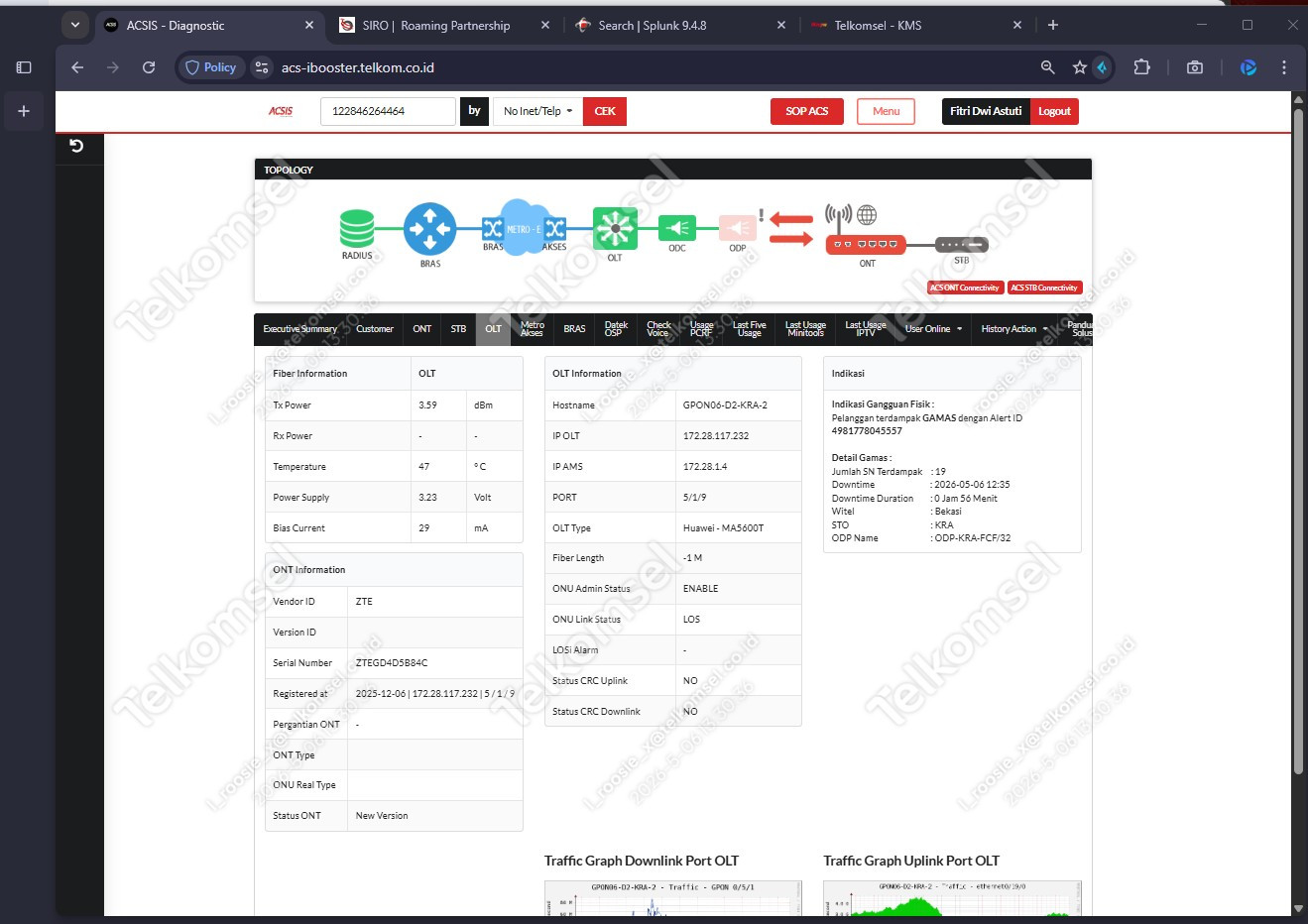The height and width of the screenshot is (924, 1308).
Task: Expand the User Online dropdown
Action: click(x=933, y=329)
